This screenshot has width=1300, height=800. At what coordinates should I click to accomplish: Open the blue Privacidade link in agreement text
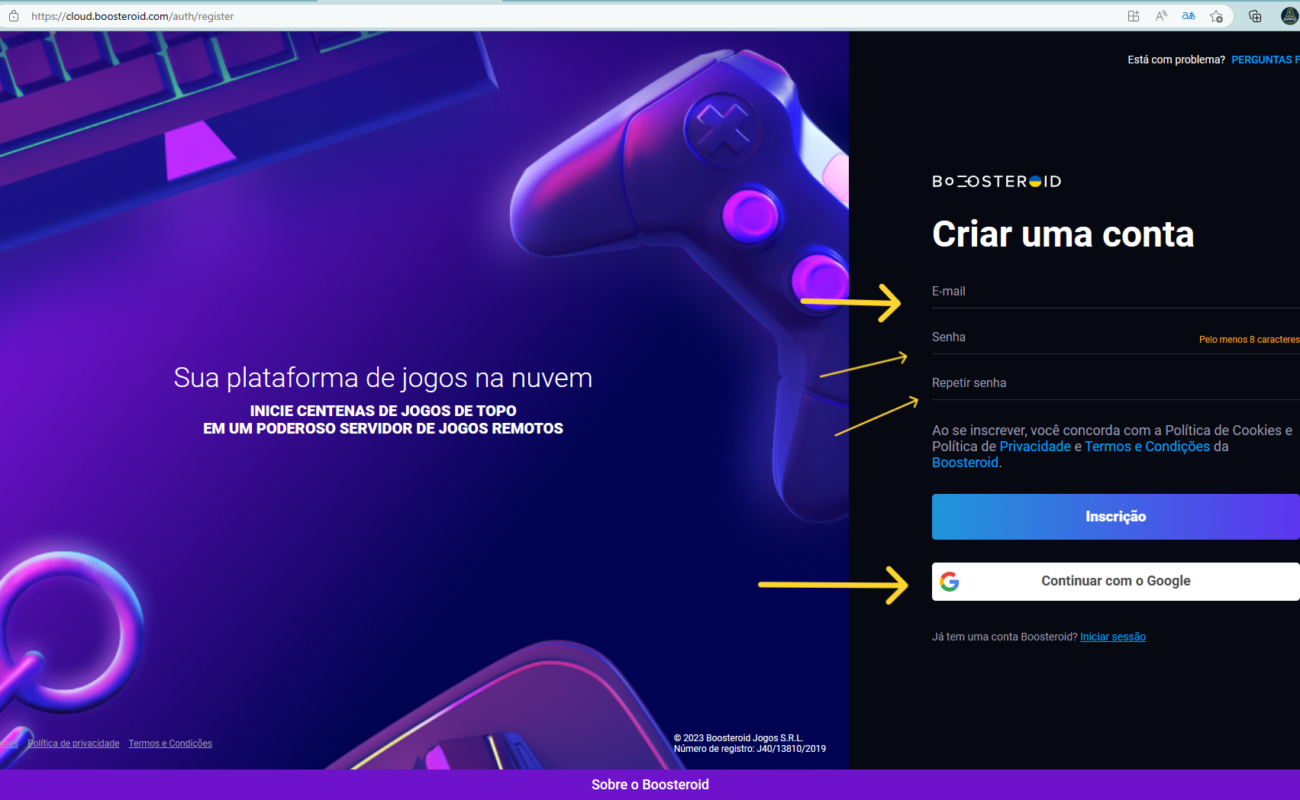click(x=1035, y=446)
